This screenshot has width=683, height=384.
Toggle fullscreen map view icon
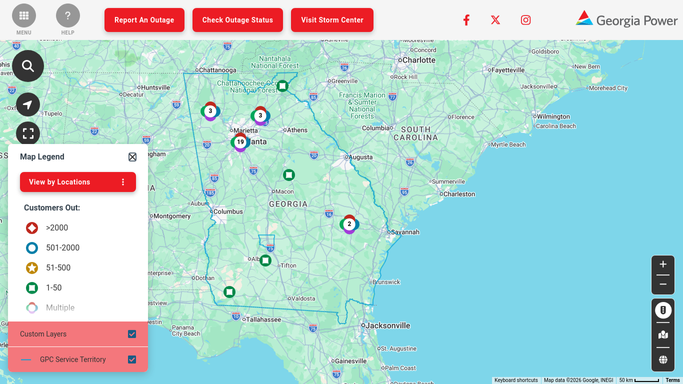[28, 133]
